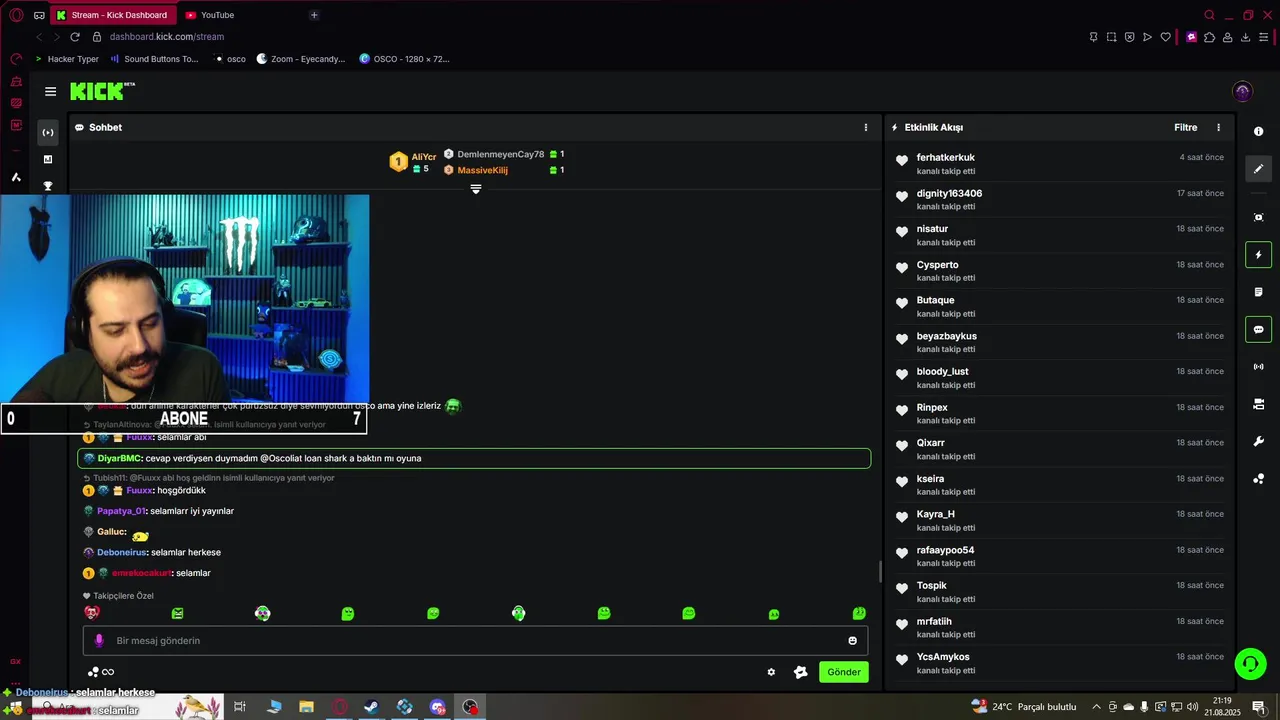Open the Filtre activity filter
The height and width of the screenshot is (720, 1280).
pyautogui.click(x=1185, y=127)
